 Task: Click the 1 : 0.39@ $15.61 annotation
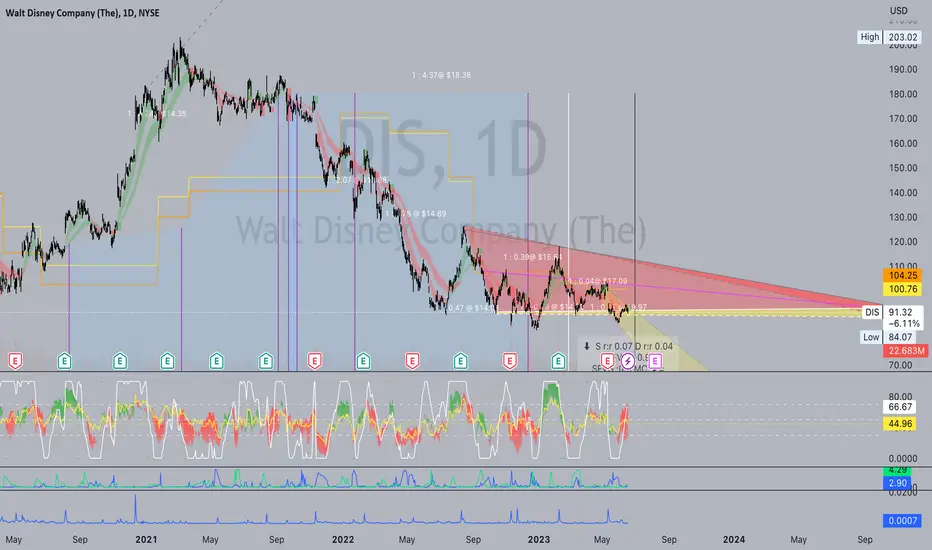pos(532,257)
